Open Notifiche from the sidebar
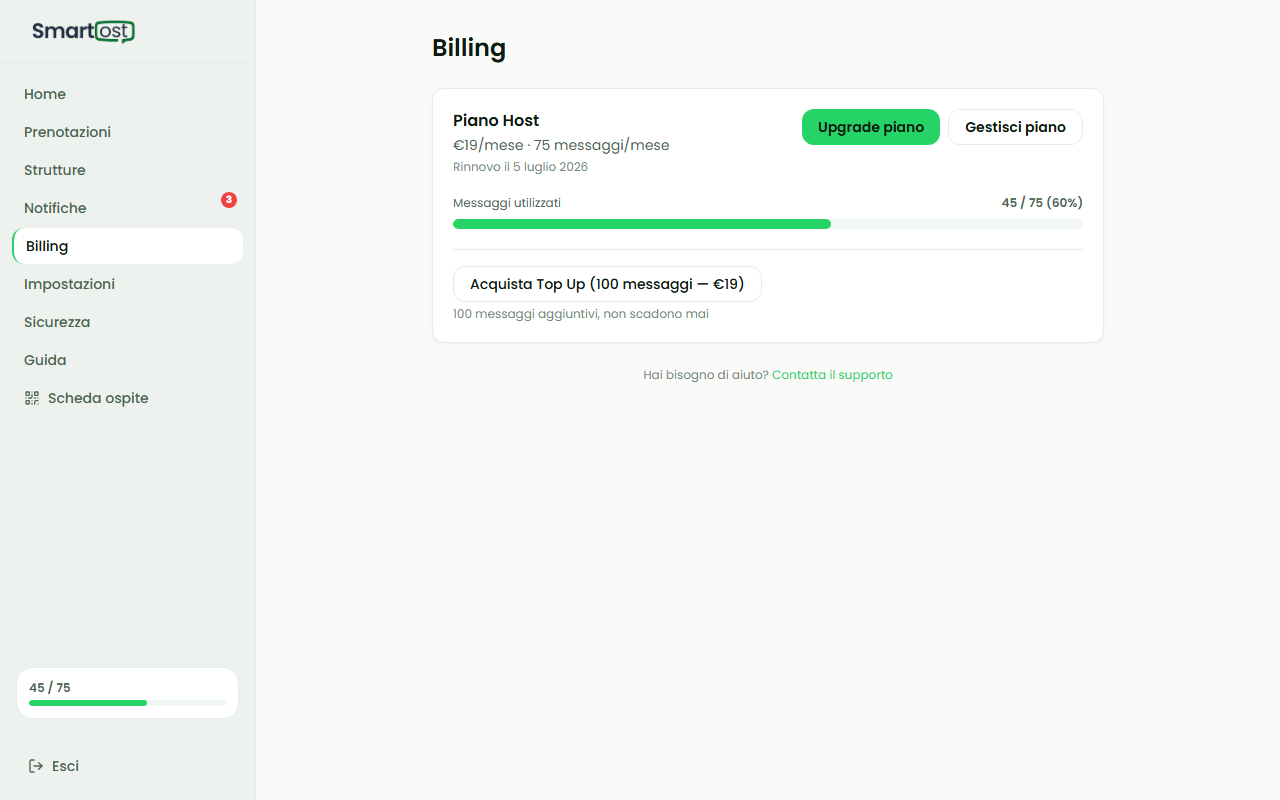The height and width of the screenshot is (800, 1280). click(x=127, y=208)
